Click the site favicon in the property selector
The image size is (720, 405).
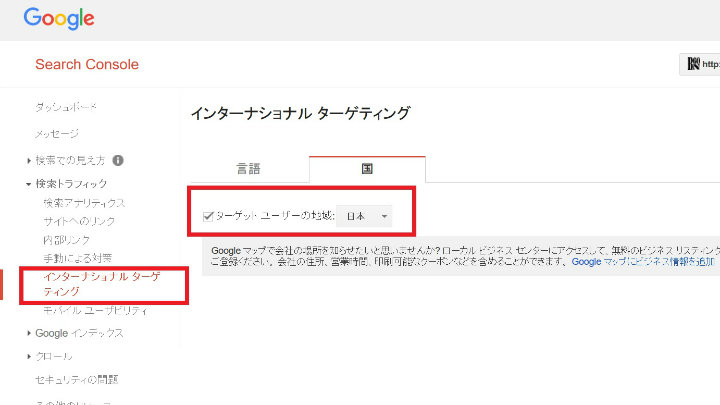[x=693, y=64]
